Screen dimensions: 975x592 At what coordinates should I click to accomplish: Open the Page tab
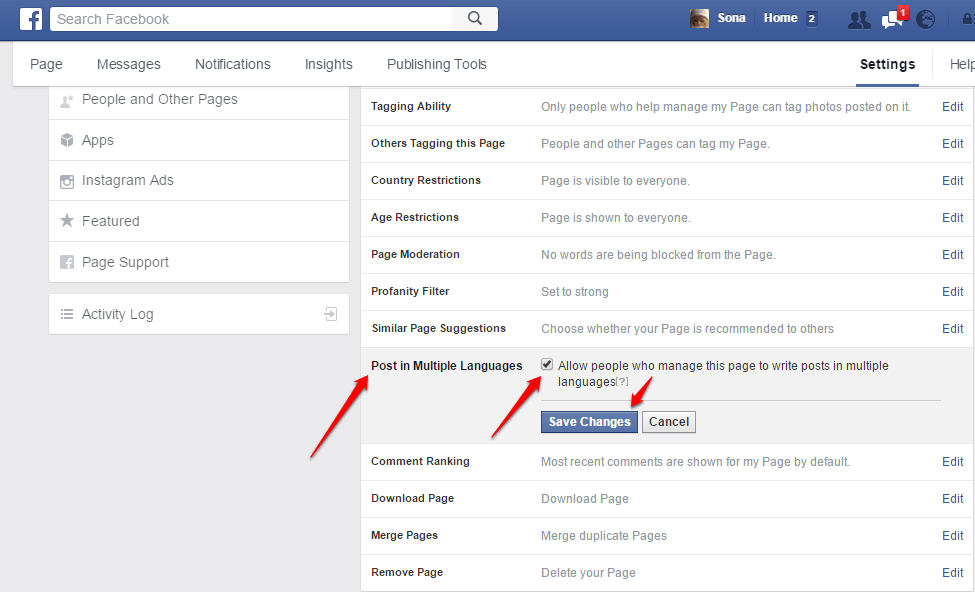pyautogui.click(x=46, y=64)
